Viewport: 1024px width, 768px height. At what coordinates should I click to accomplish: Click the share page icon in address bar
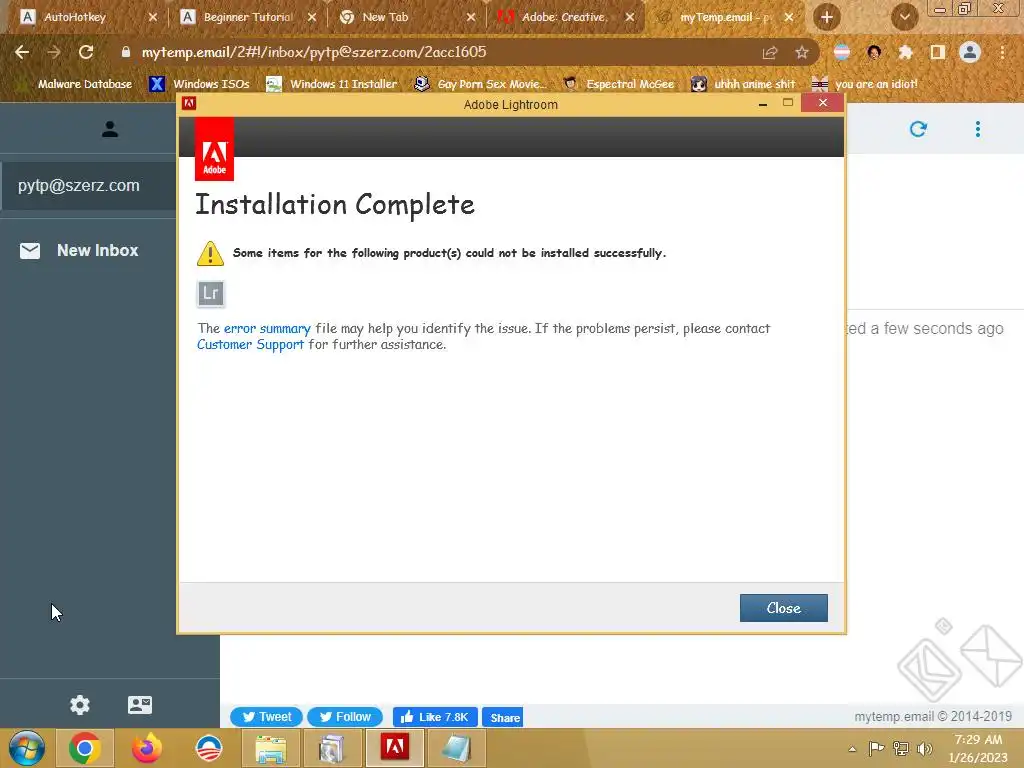[770, 52]
